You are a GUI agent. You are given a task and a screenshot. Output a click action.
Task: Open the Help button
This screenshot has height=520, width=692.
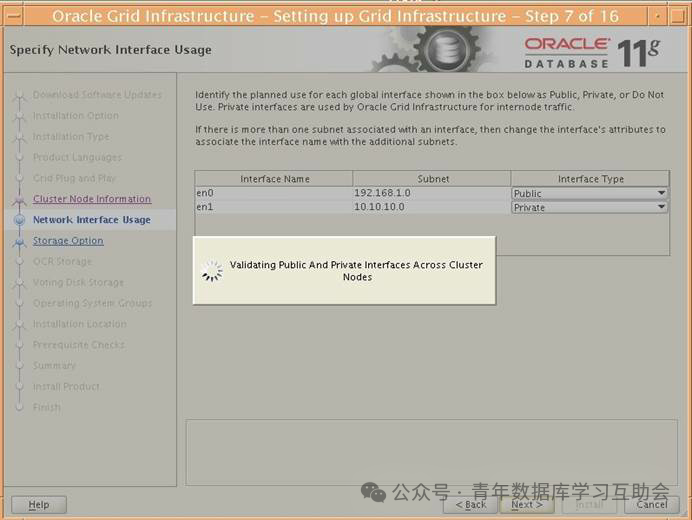pos(39,505)
